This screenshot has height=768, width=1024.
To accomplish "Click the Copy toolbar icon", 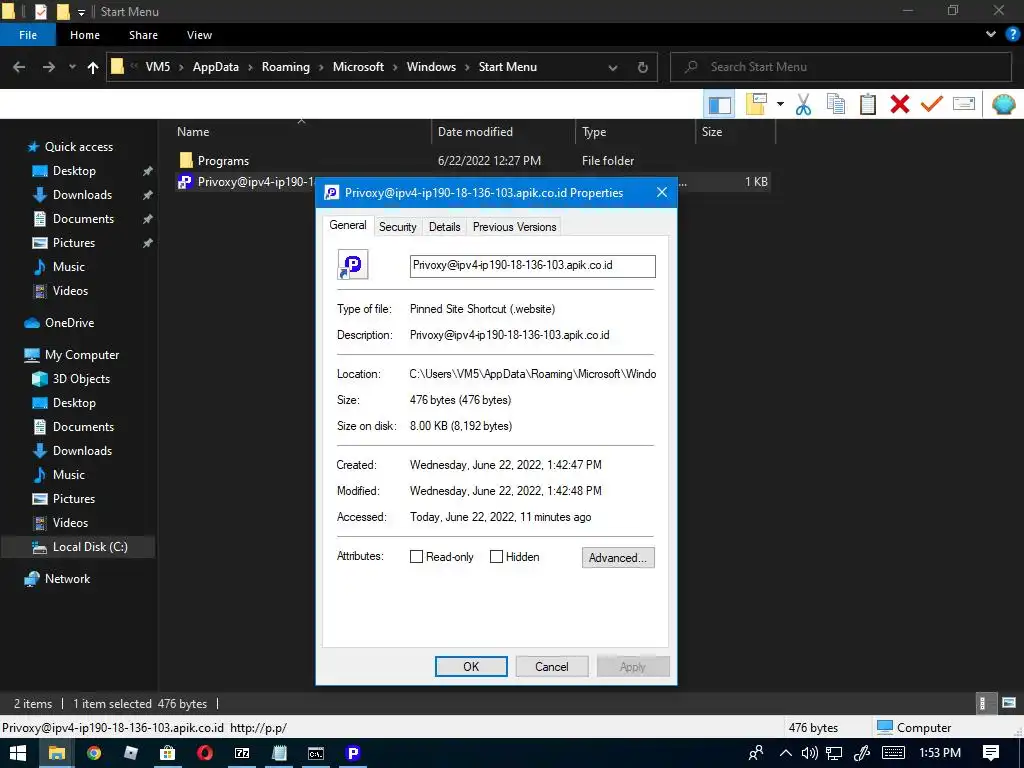I will pyautogui.click(x=836, y=104).
